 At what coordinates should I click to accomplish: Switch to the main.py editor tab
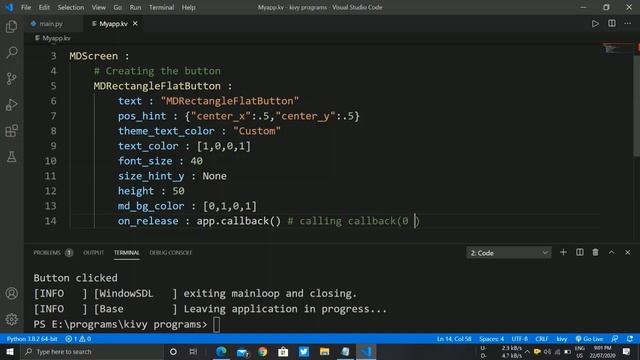click(51, 24)
